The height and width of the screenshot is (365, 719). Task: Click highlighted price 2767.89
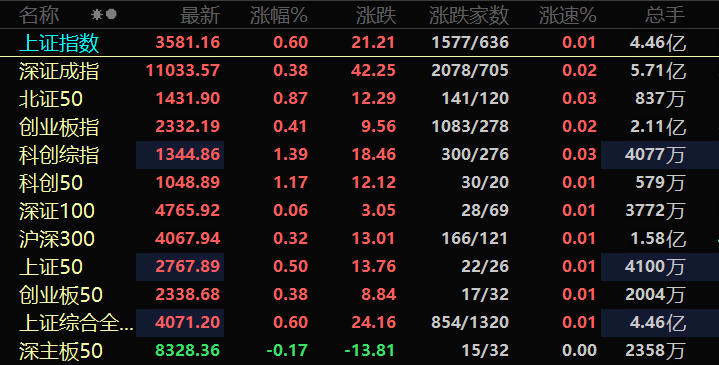point(188,266)
